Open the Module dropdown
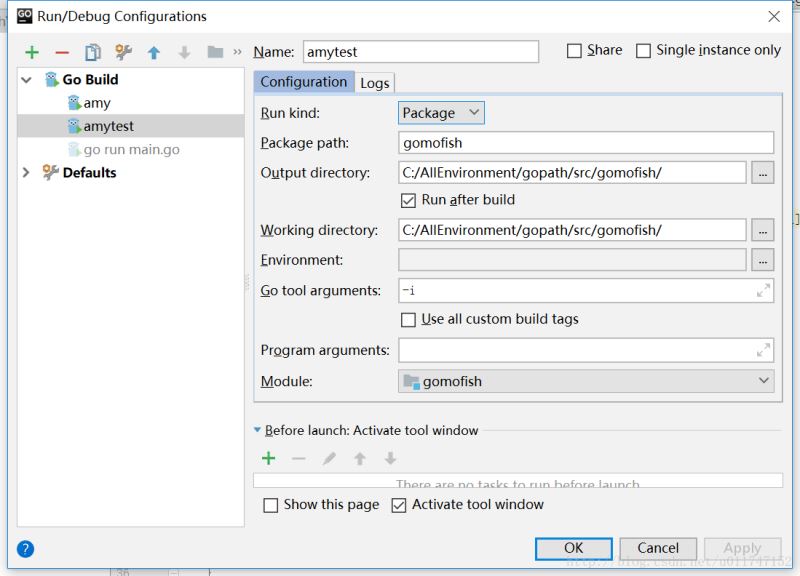The height and width of the screenshot is (576, 800). click(586, 381)
